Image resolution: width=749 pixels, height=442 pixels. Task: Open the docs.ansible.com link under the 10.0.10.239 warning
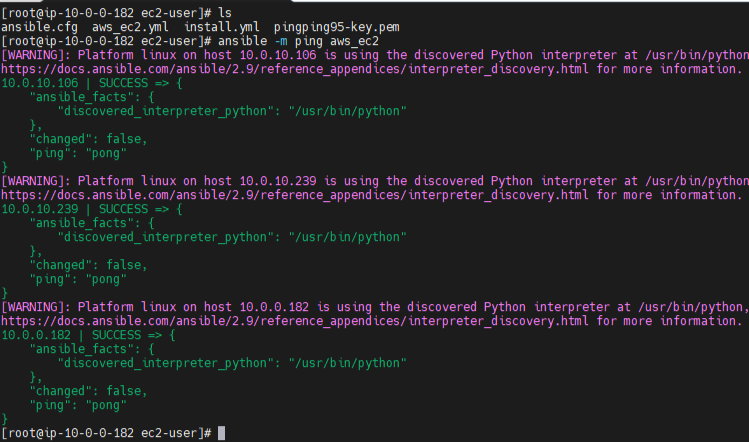click(x=294, y=195)
